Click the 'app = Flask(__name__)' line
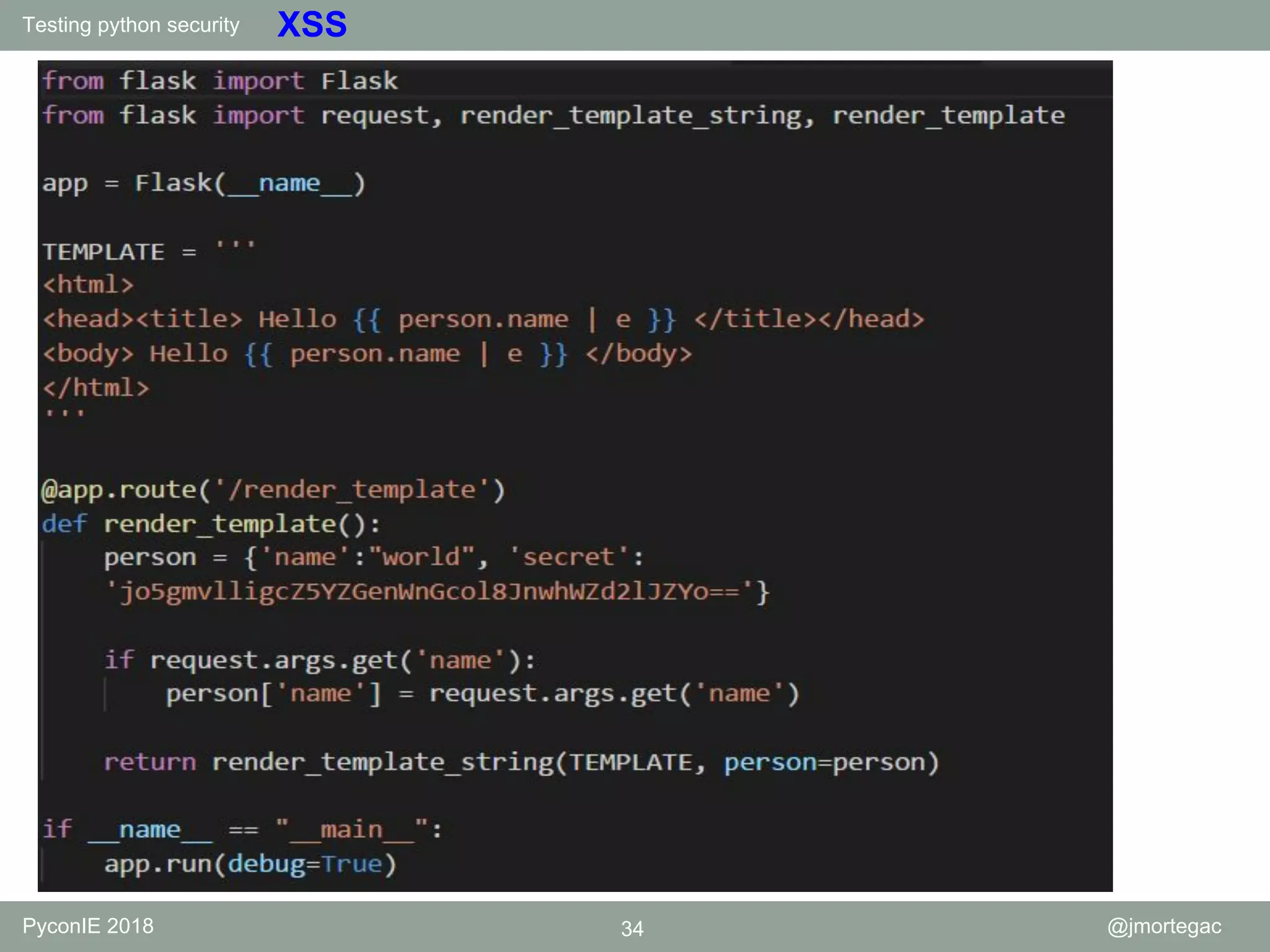The height and width of the screenshot is (952, 1270). [204, 183]
